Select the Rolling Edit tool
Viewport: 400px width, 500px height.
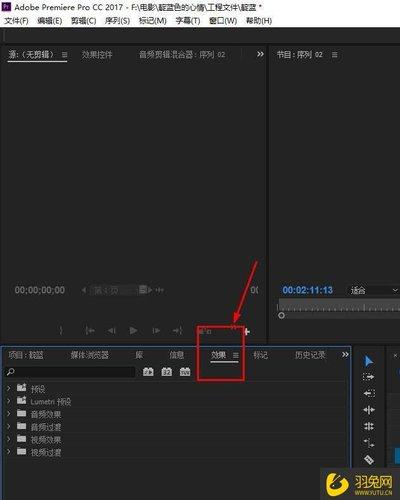369,426
